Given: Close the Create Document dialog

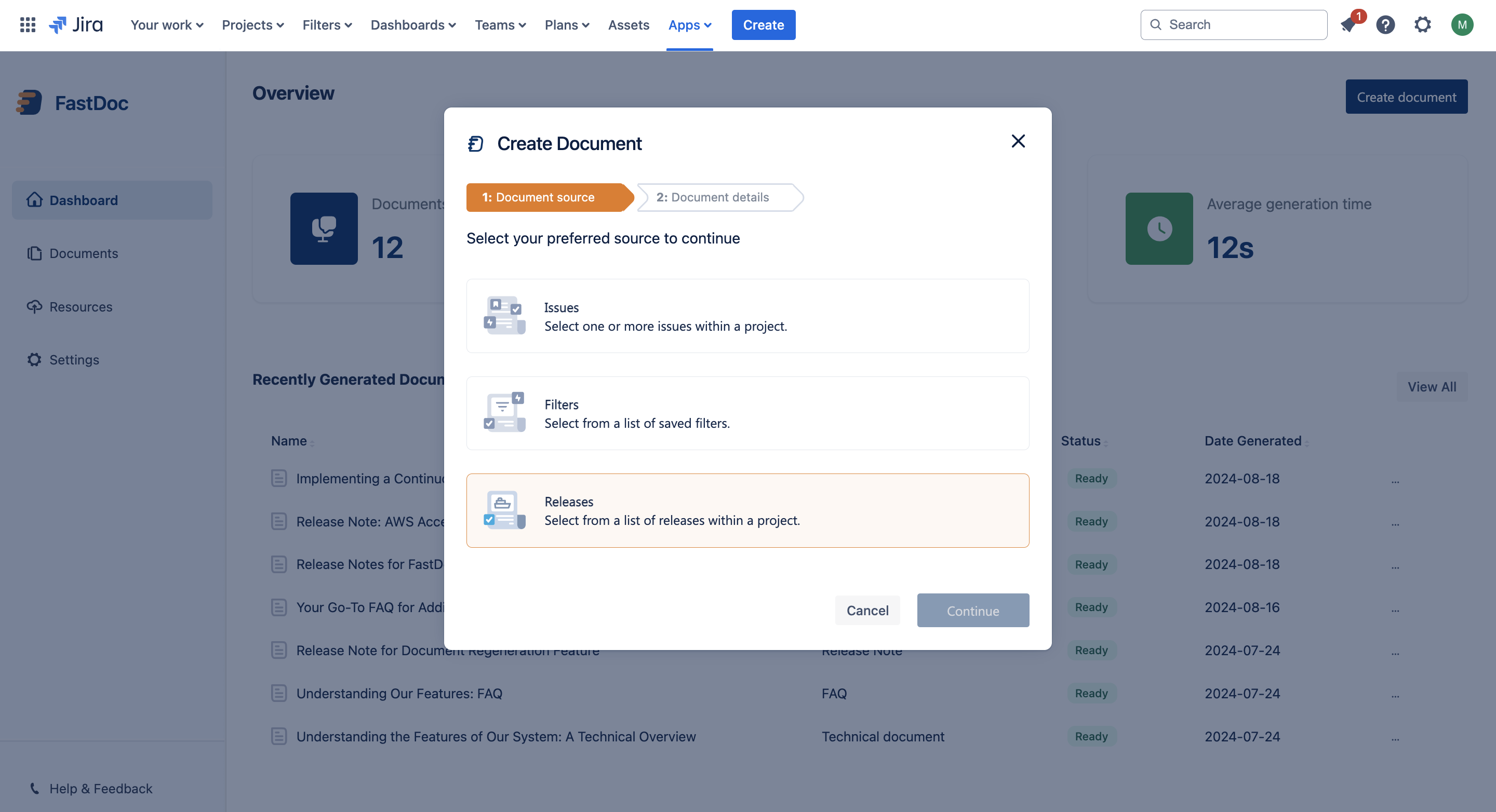Looking at the screenshot, I should (x=1018, y=141).
